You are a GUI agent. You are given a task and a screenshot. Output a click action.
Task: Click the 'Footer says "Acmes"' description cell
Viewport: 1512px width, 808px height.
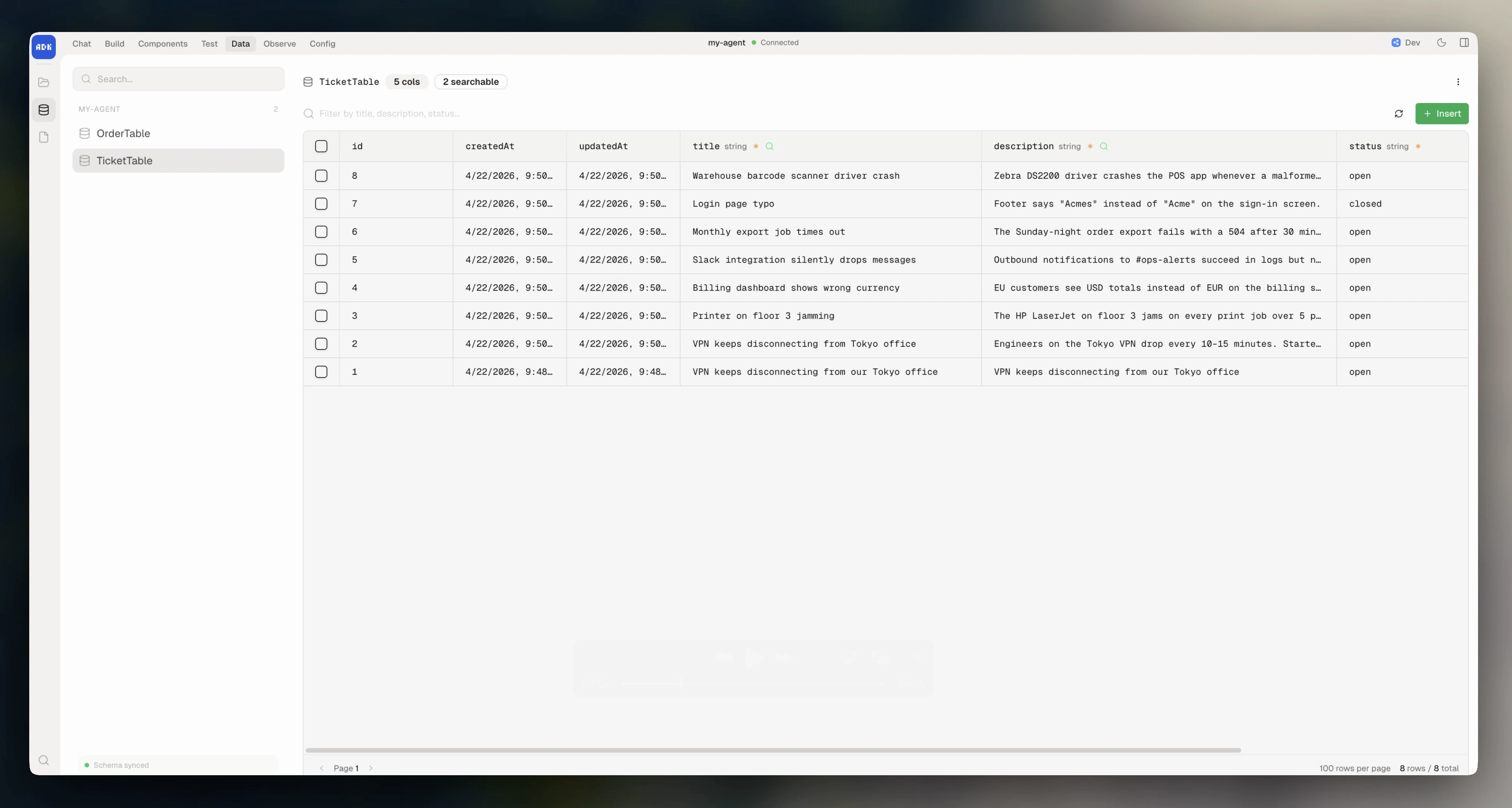pyautogui.click(x=1158, y=204)
